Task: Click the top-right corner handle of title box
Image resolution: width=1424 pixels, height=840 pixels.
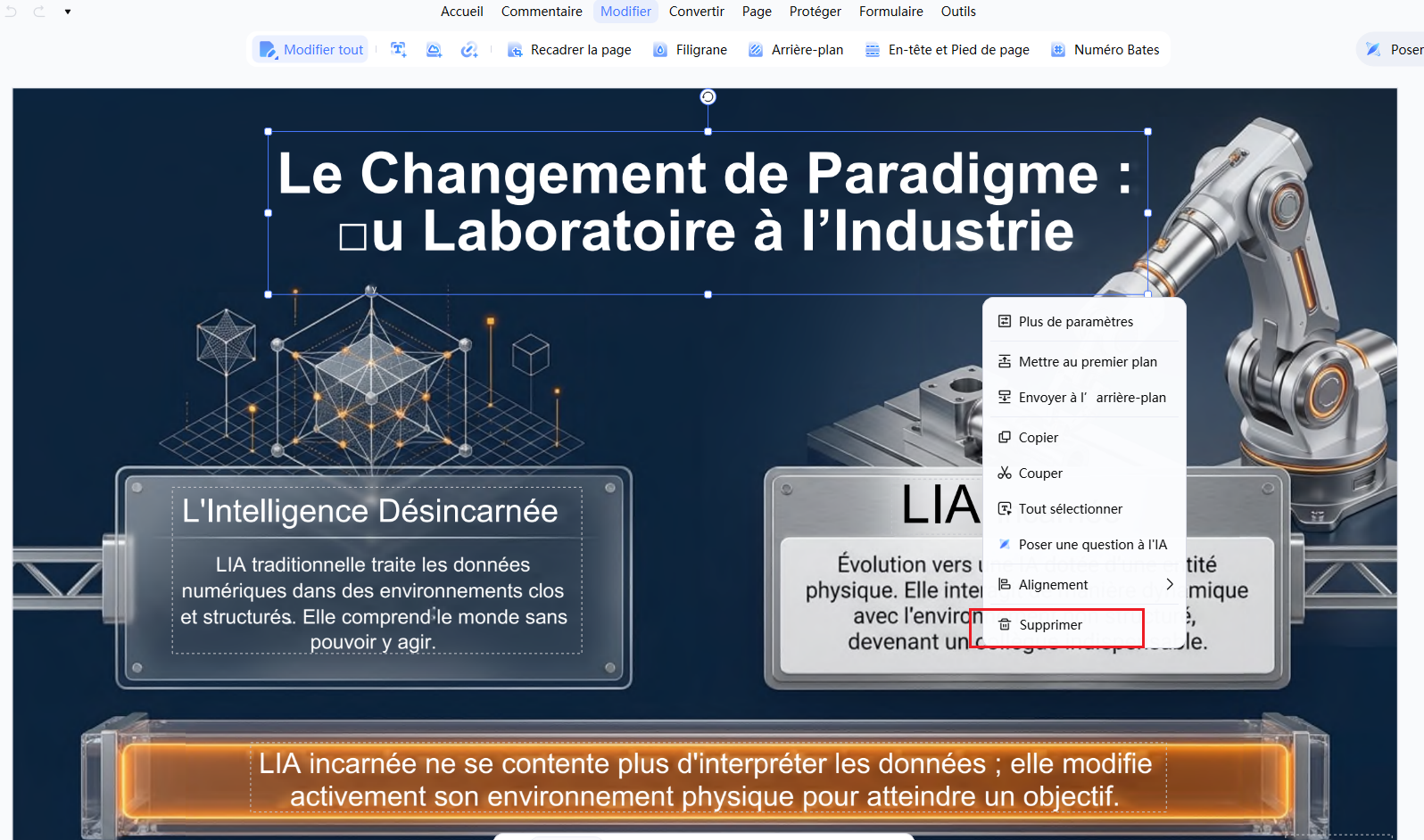Action: point(1148,131)
